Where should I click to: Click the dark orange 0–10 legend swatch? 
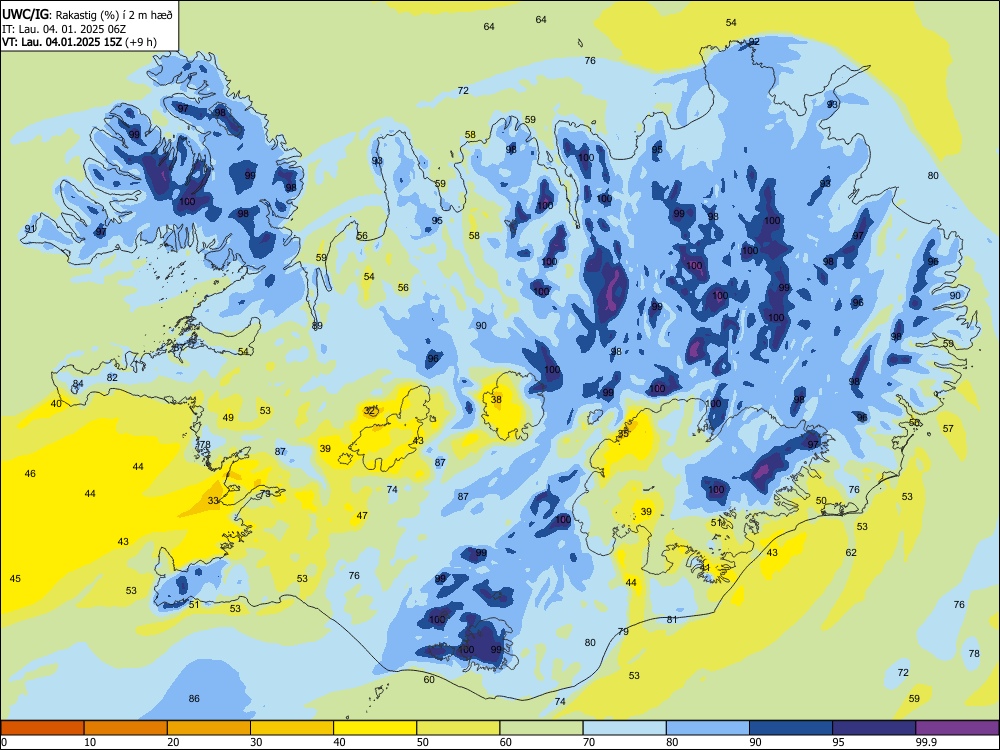tap(42, 728)
